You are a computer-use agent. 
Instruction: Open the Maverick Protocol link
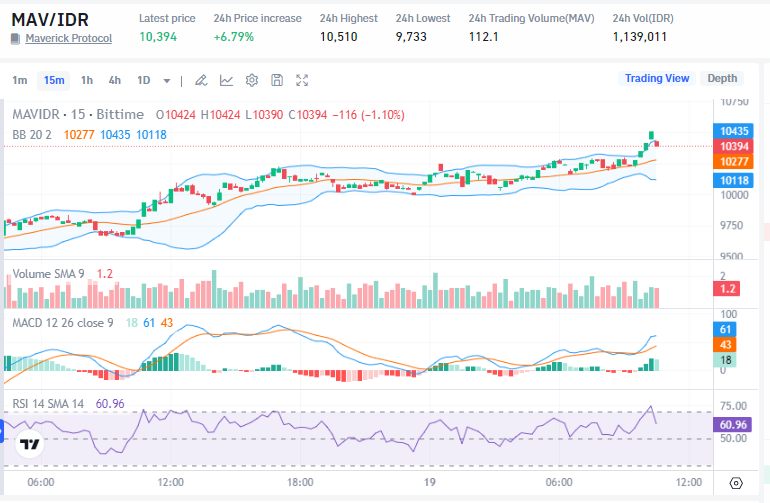pyautogui.click(x=68, y=38)
